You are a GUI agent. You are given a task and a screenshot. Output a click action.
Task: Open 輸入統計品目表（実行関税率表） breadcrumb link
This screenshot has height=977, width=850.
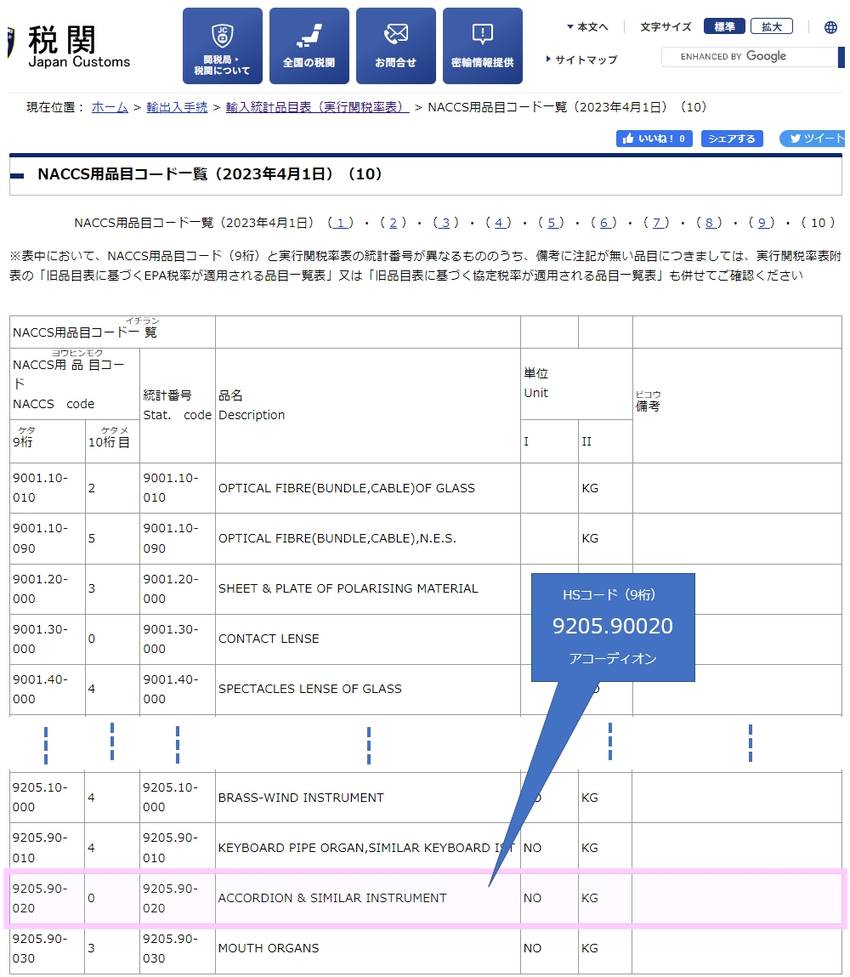coord(317,107)
